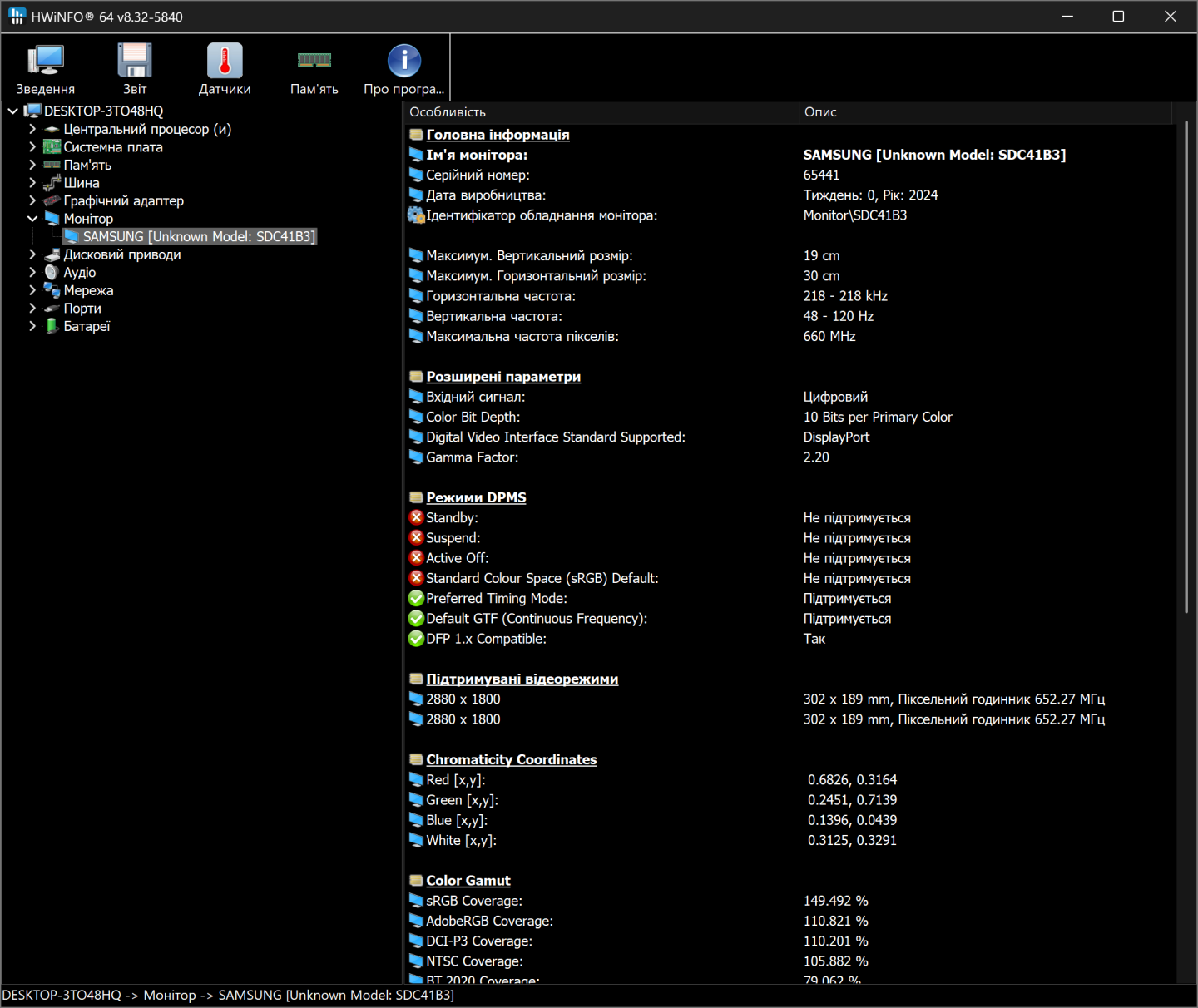Click the folder icon beside Color Gamut
Screen dimensions: 1198x1008
416,881
